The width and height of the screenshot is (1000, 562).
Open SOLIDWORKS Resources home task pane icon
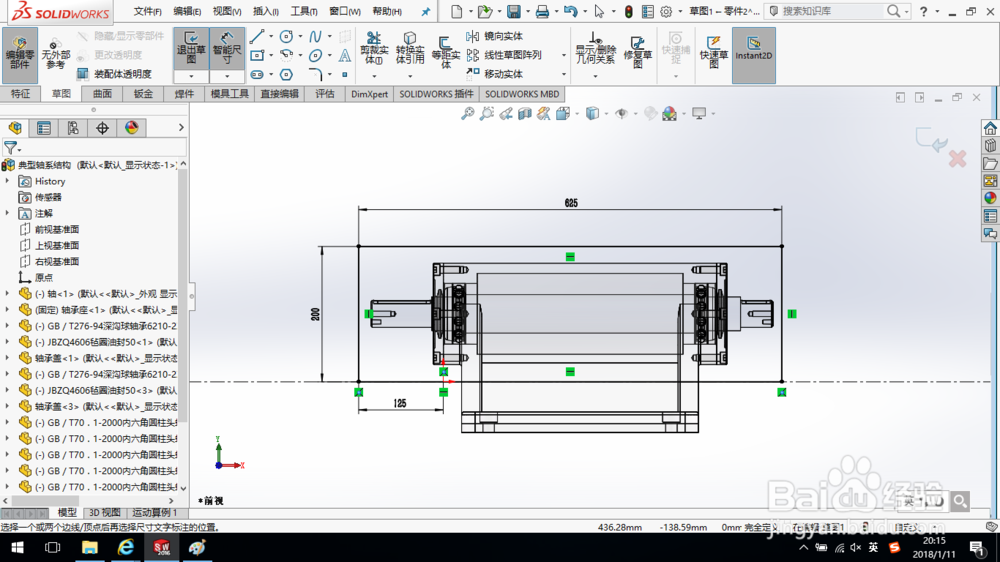tap(990, 128)
